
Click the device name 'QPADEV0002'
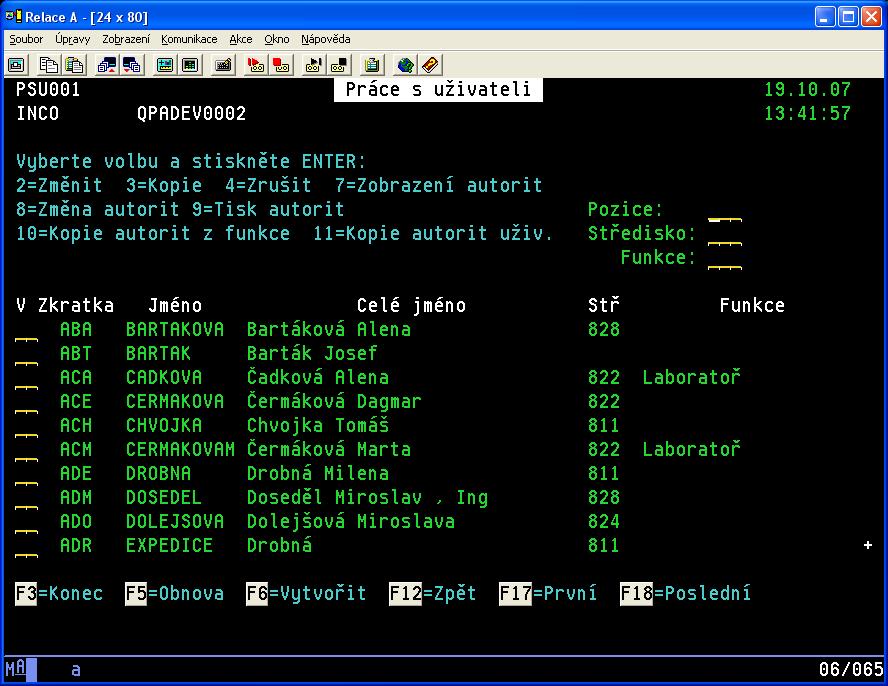click(191, 113)
